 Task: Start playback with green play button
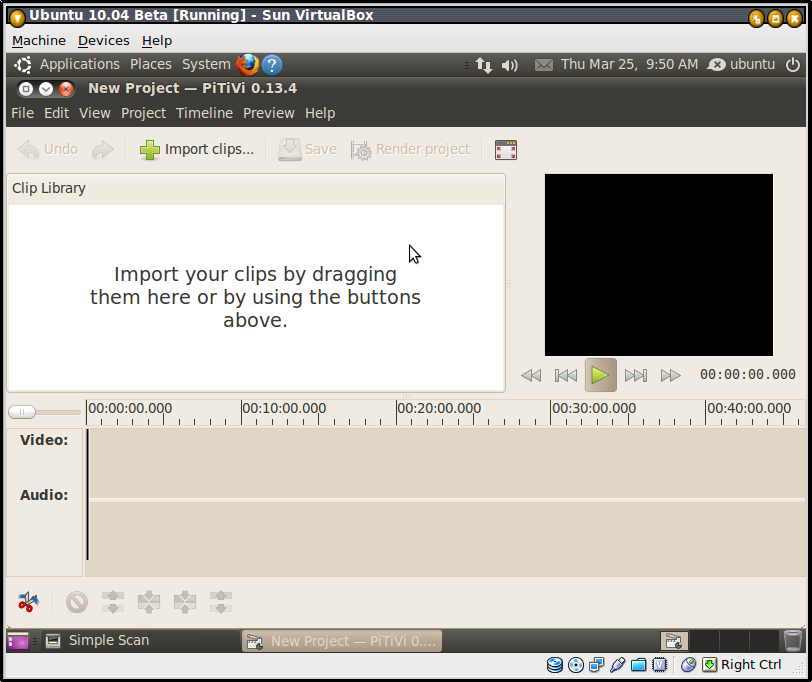click(600, 375)
